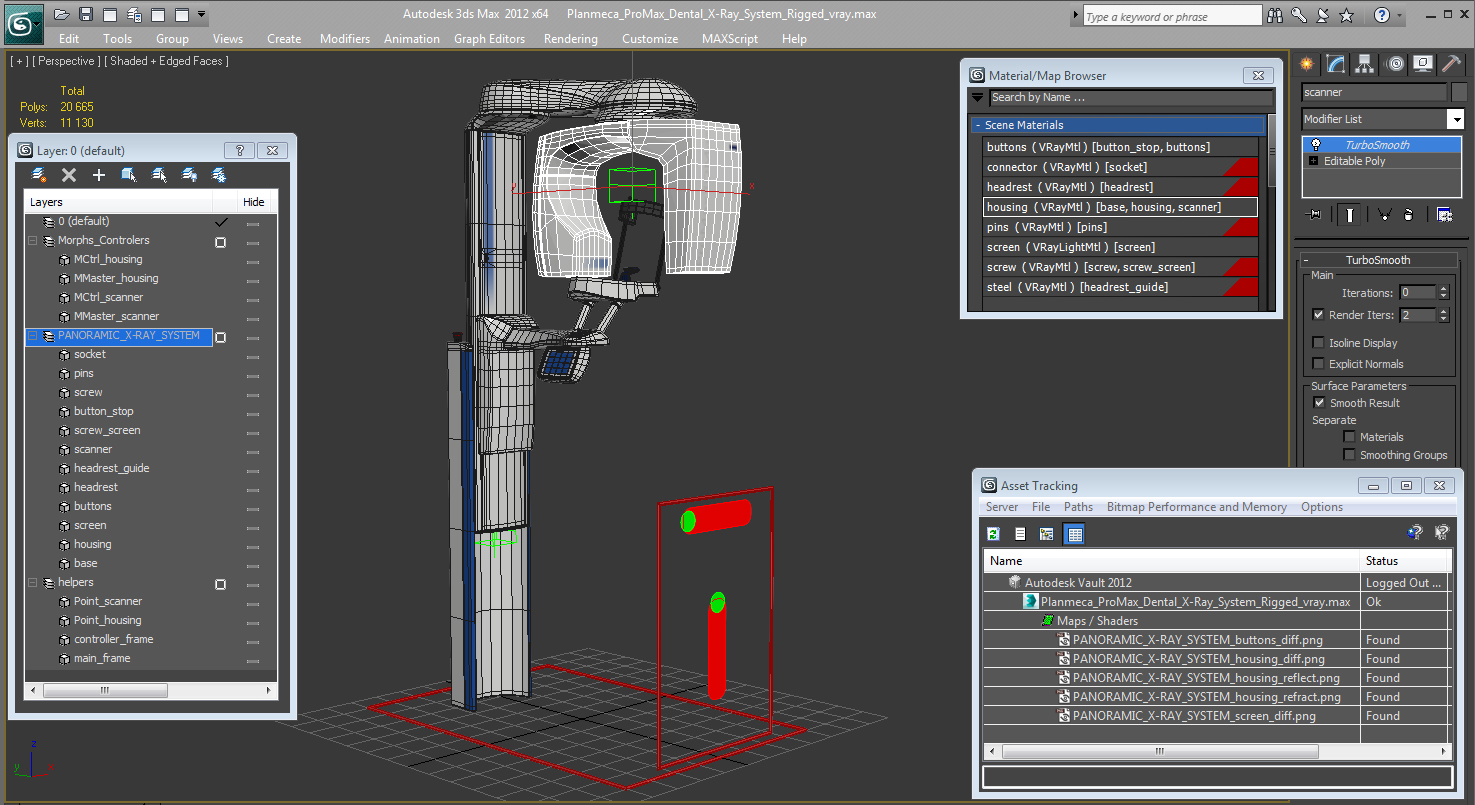Click the Hide column header in Layer dialog

(255, 202)
